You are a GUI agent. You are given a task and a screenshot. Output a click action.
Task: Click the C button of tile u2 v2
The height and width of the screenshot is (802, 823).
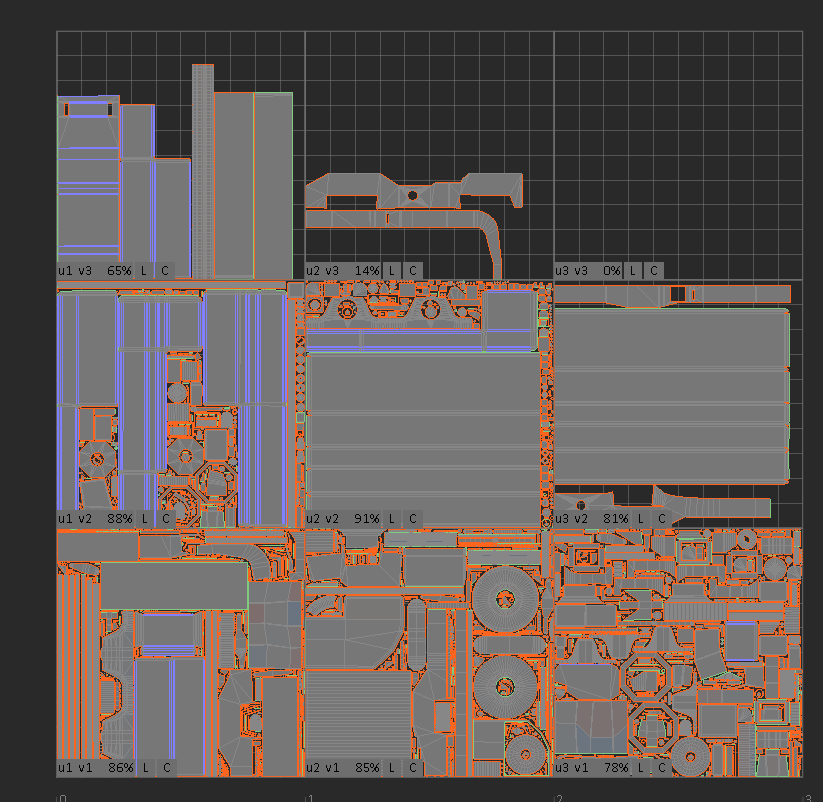[x=413, y=519]
